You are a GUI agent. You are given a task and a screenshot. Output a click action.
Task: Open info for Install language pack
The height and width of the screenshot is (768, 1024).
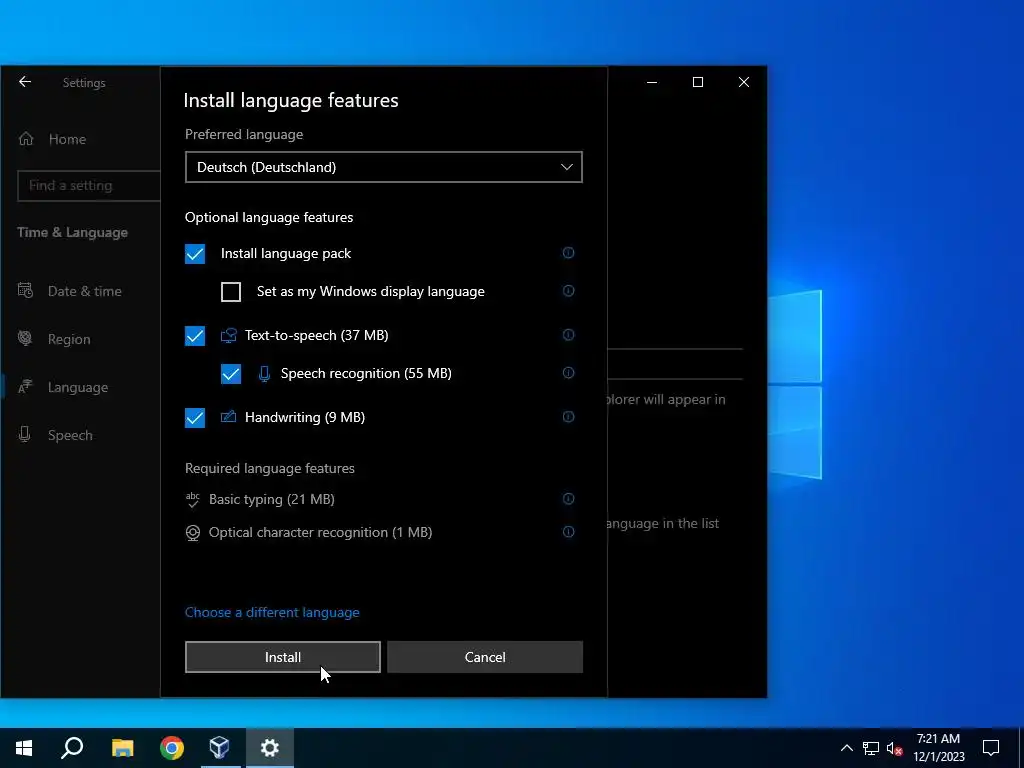click(568, 253)
